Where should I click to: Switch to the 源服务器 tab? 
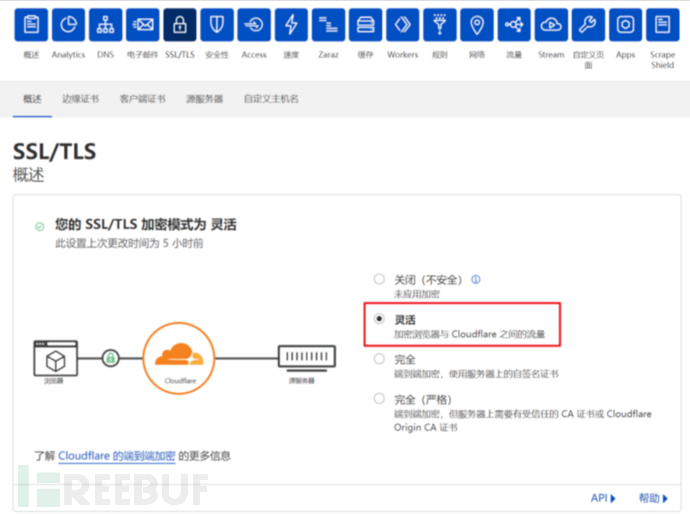point(205,99)
